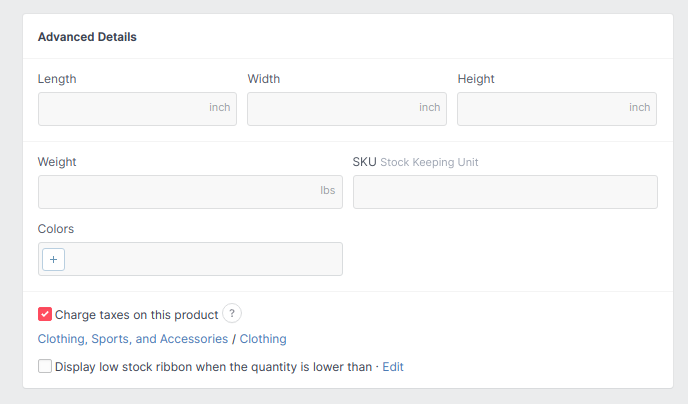Viewport: 688px width, 404px height.
Task: Focus the Height input field
Action: click(540, 108)
